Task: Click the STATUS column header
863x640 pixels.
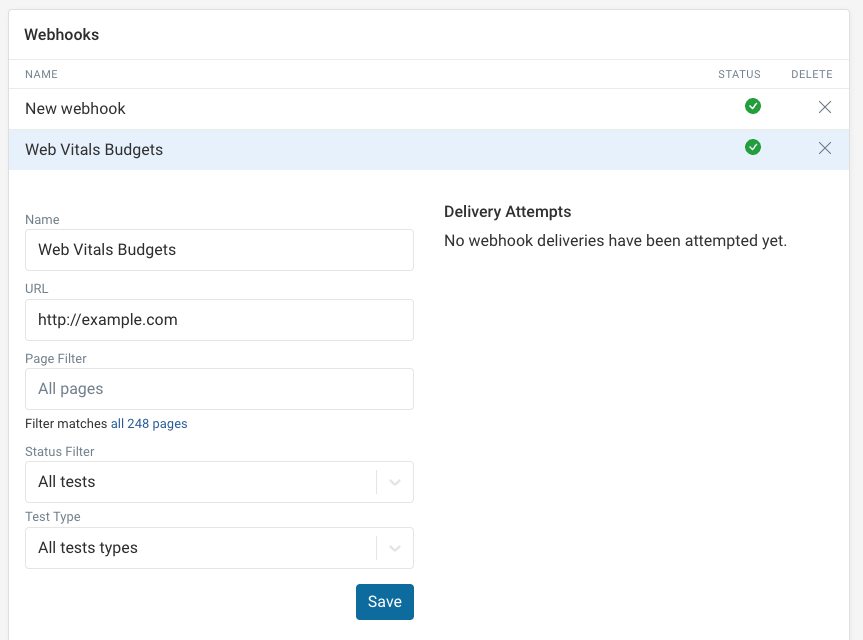Action: coord(739,74)
